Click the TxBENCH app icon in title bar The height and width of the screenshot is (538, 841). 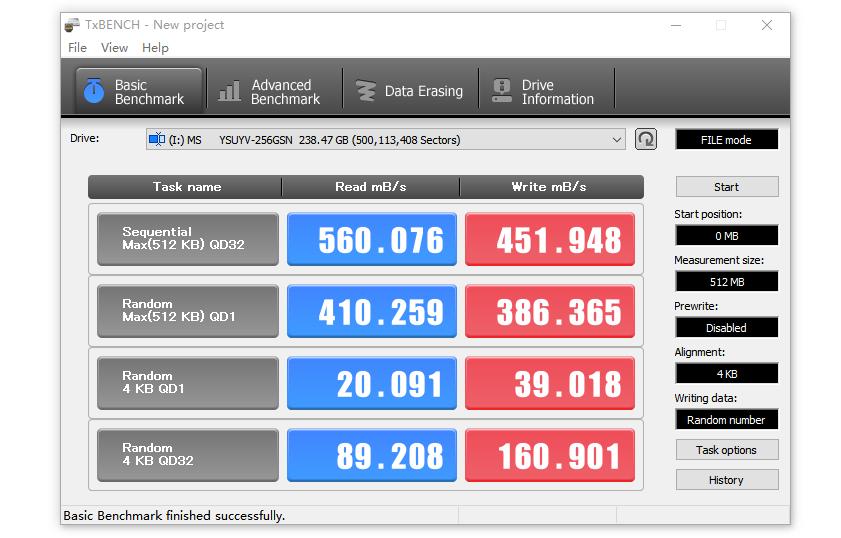coord(72,25)
